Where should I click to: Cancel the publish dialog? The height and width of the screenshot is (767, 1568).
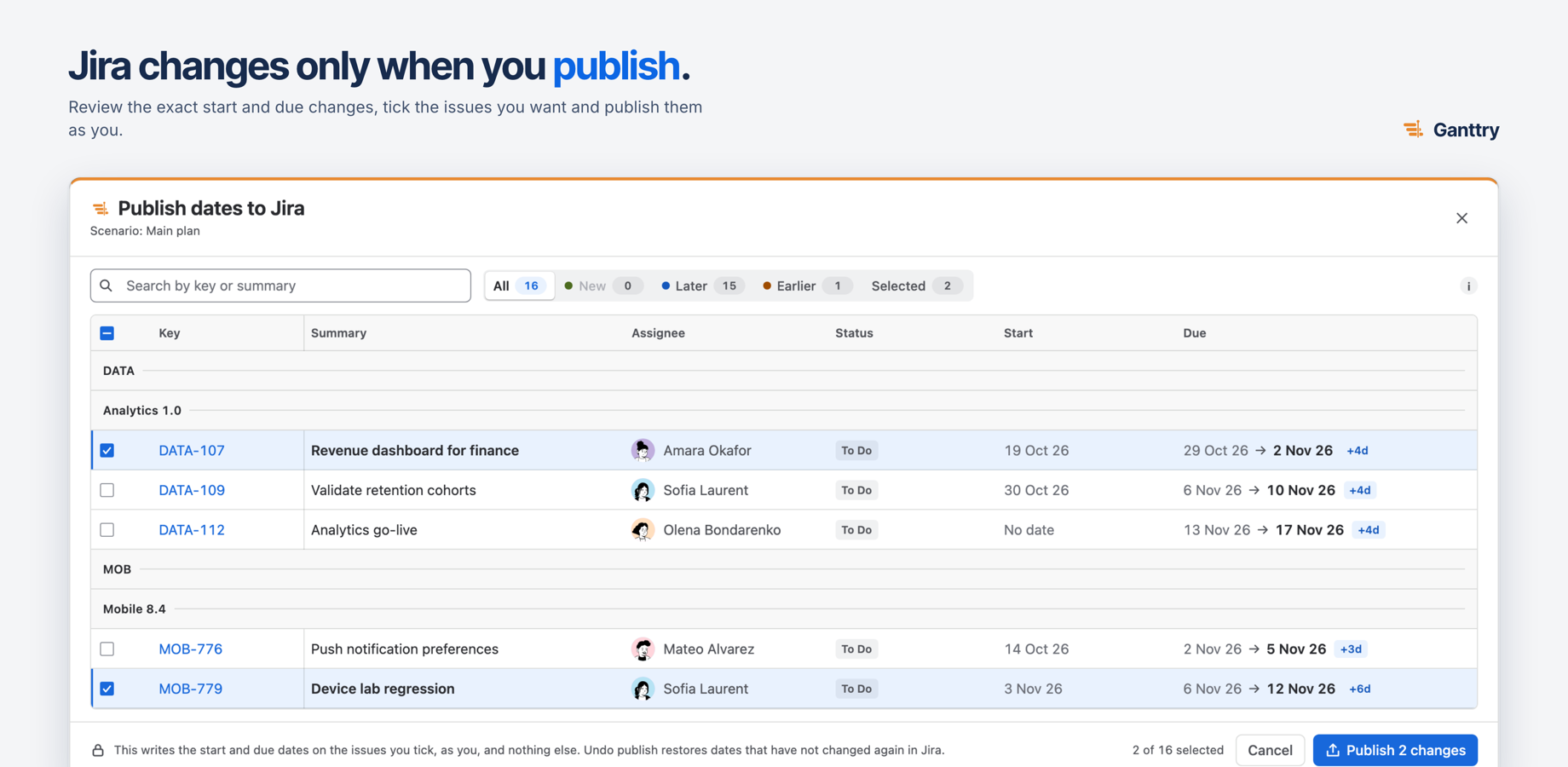(1270, 750)
